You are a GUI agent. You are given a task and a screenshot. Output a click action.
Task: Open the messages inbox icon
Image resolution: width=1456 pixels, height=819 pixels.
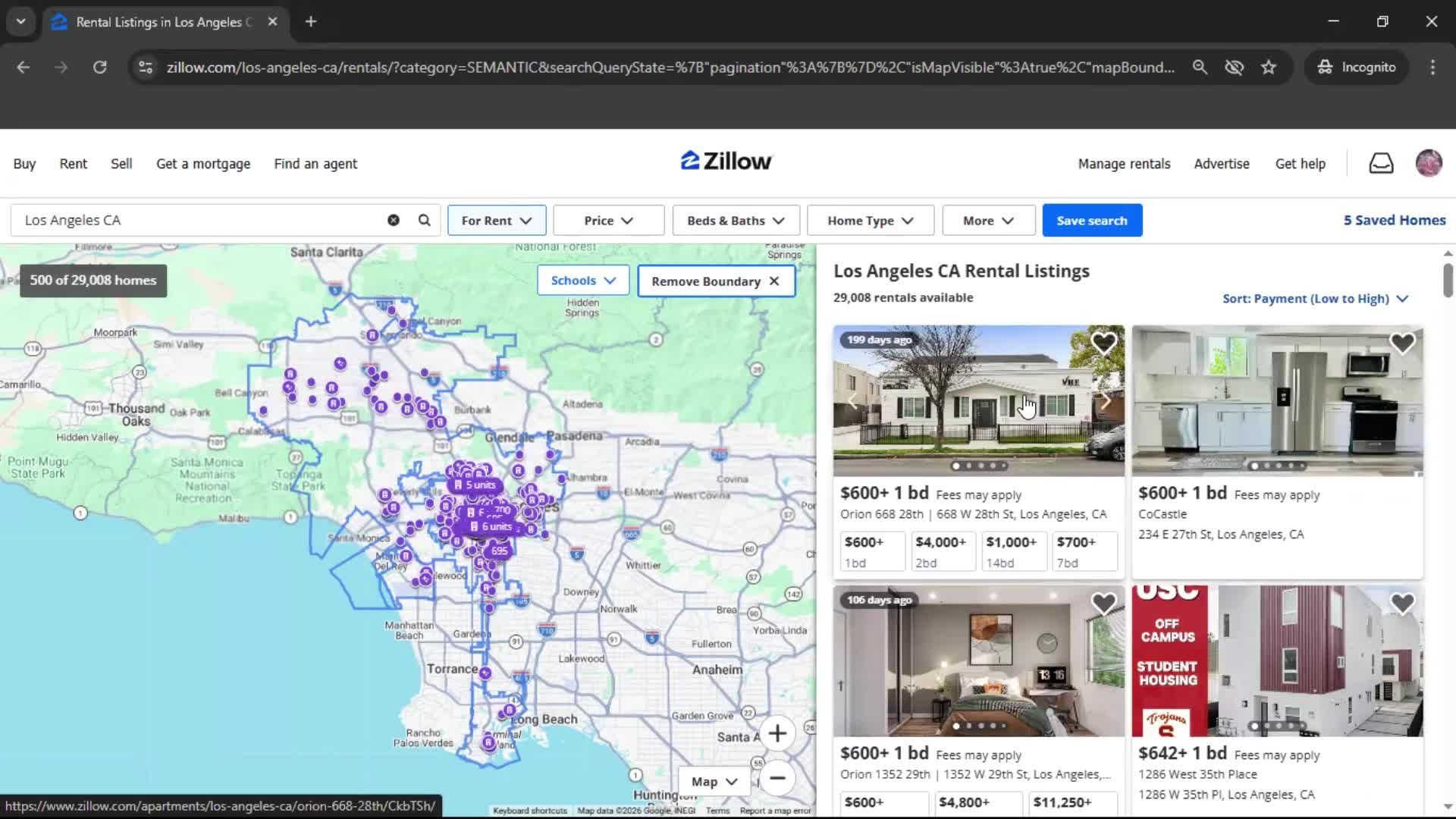(x=1381, y=163)
